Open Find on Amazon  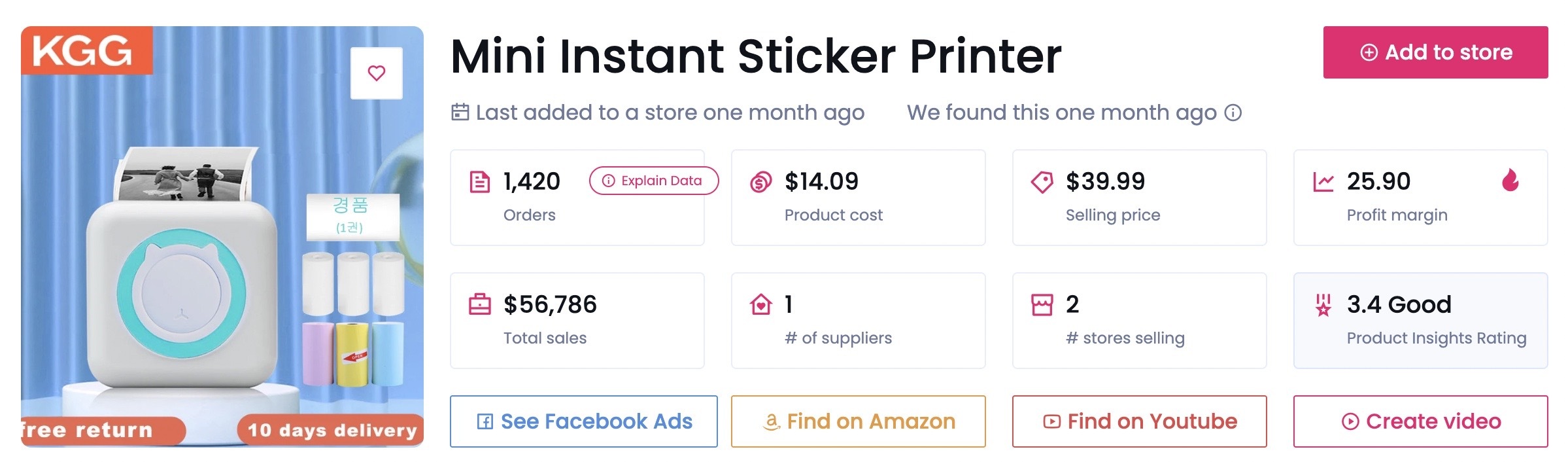[859, 421]
